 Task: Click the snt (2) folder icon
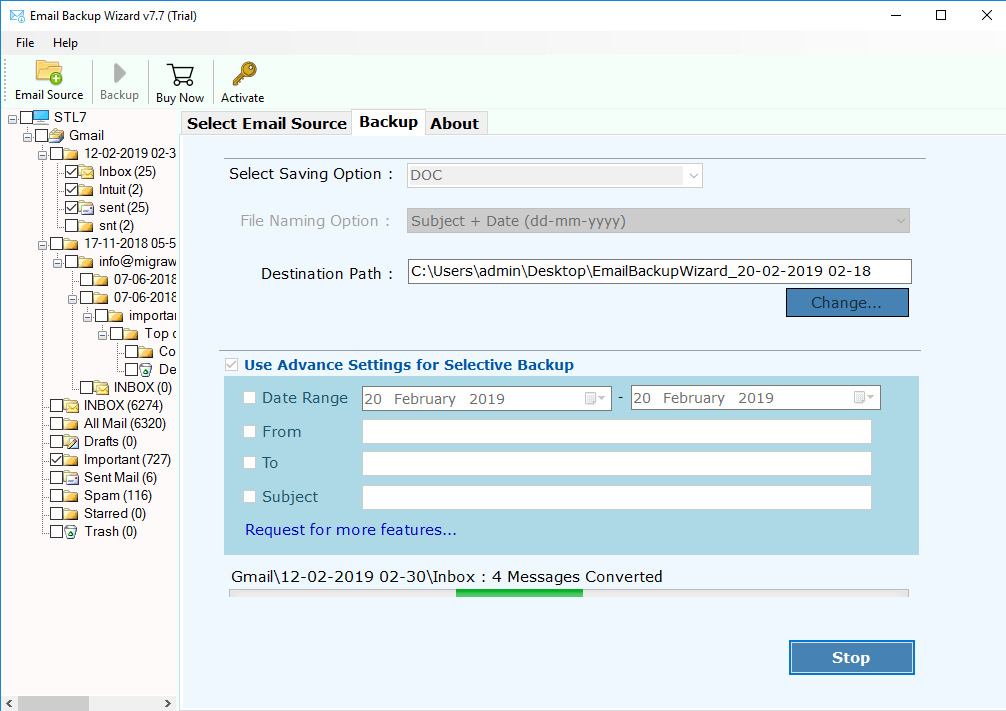pyautogui.click(x=86, y=225)
